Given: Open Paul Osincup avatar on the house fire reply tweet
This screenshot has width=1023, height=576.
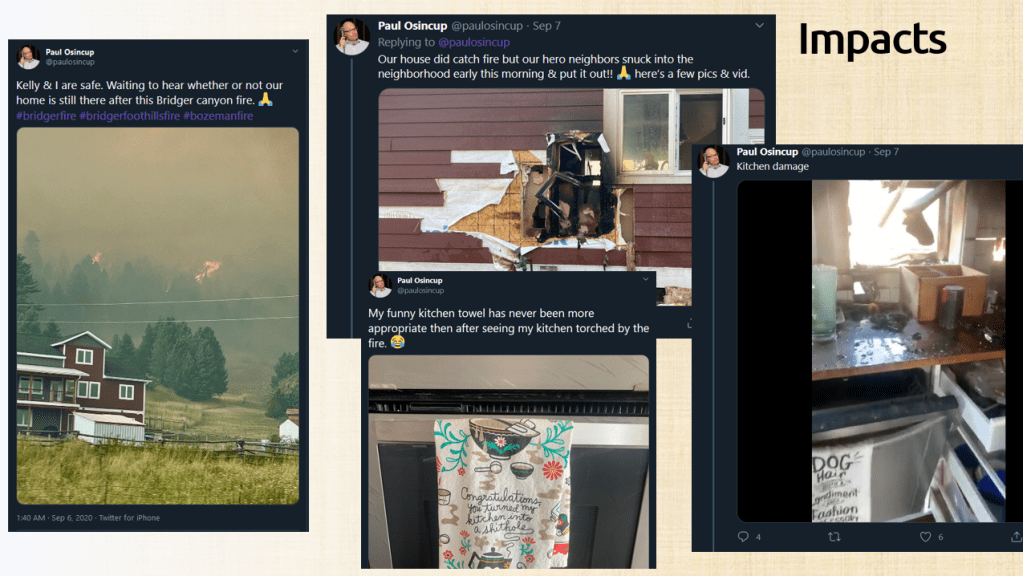Looking at the screenshot, I should [352, 37].
